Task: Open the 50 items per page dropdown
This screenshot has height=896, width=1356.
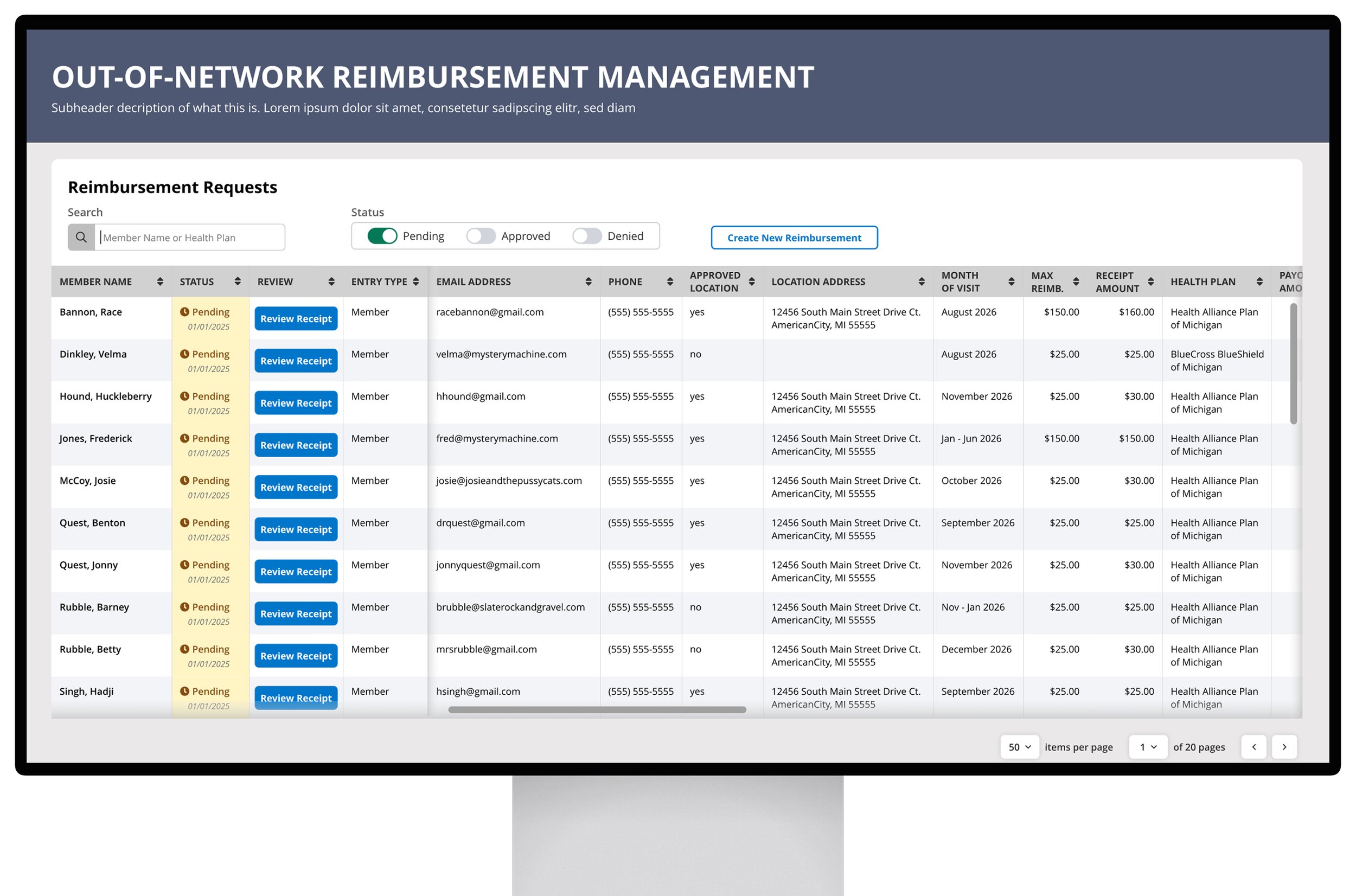Action: pyautogui.click(x=1020, y=747)
